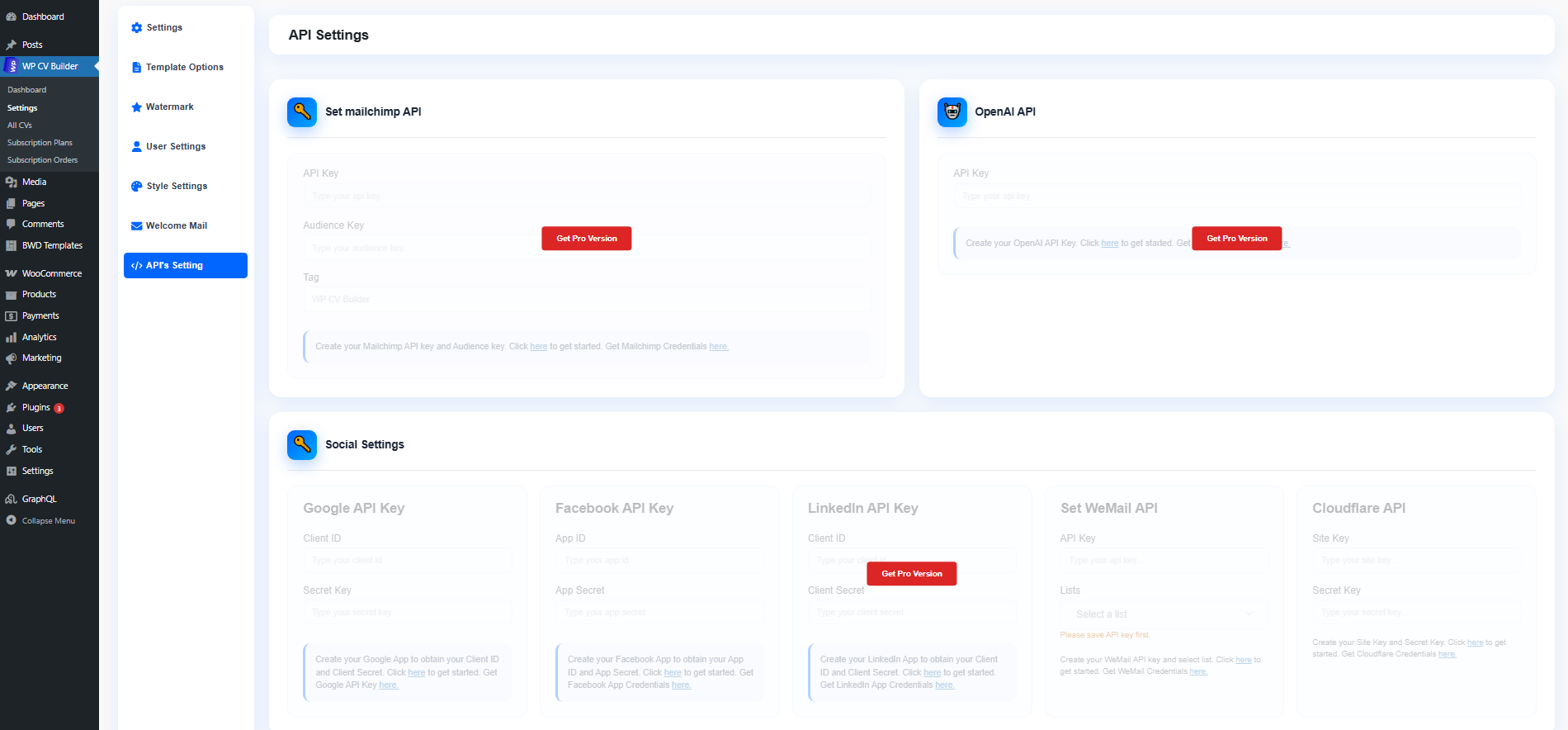Image resolution: width=1568 pixels, height=730 pixels.
Task: Click the Facebook App Secret input field
Action: click(659, 612)
